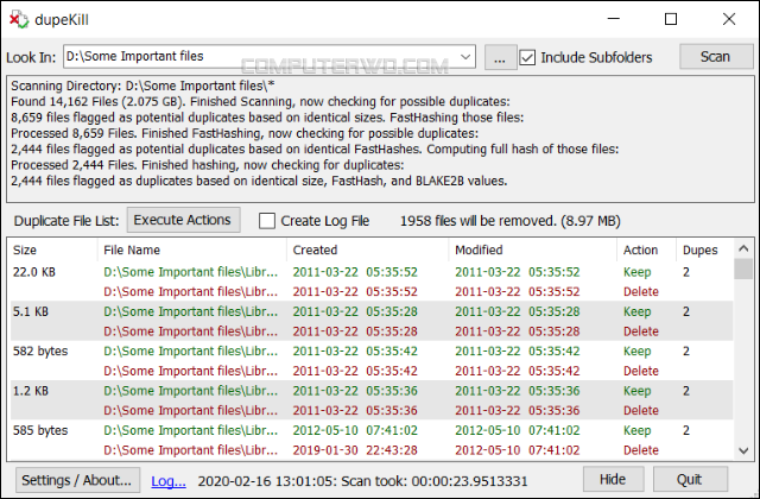Click Keep action in the 582 bytes row

637,351
